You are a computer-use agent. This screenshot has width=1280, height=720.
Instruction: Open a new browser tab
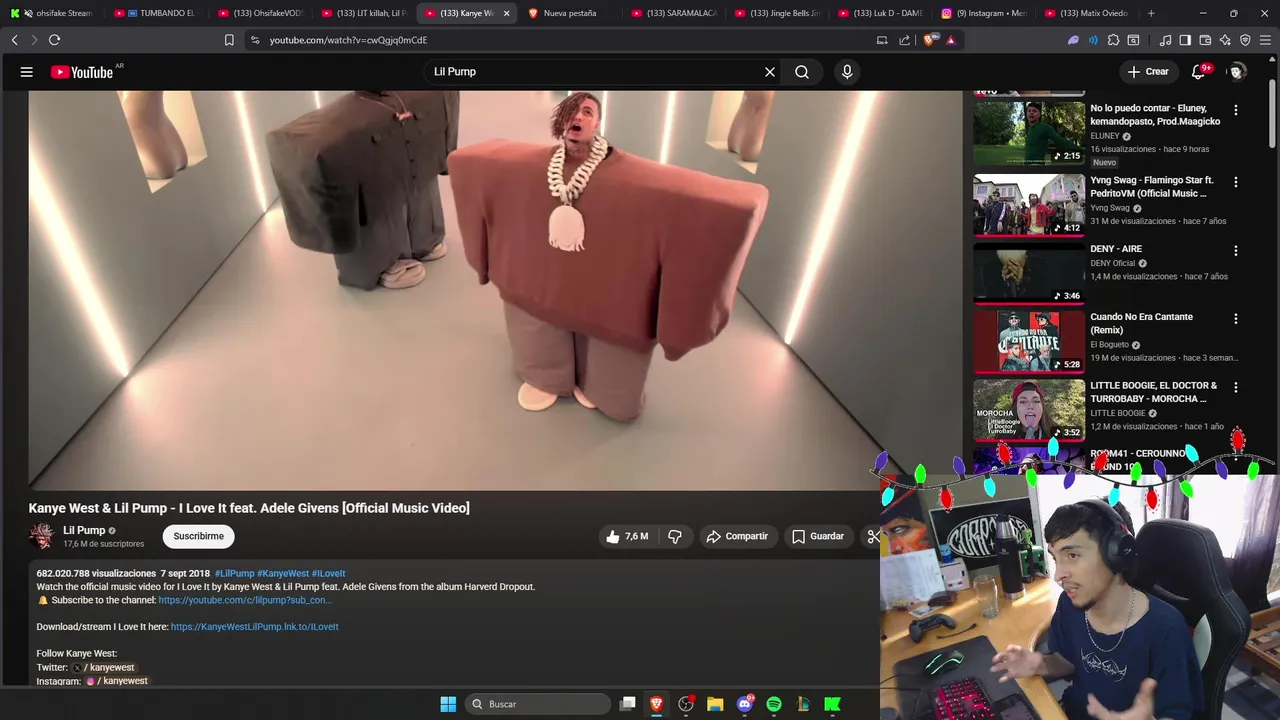[1151, 13]
